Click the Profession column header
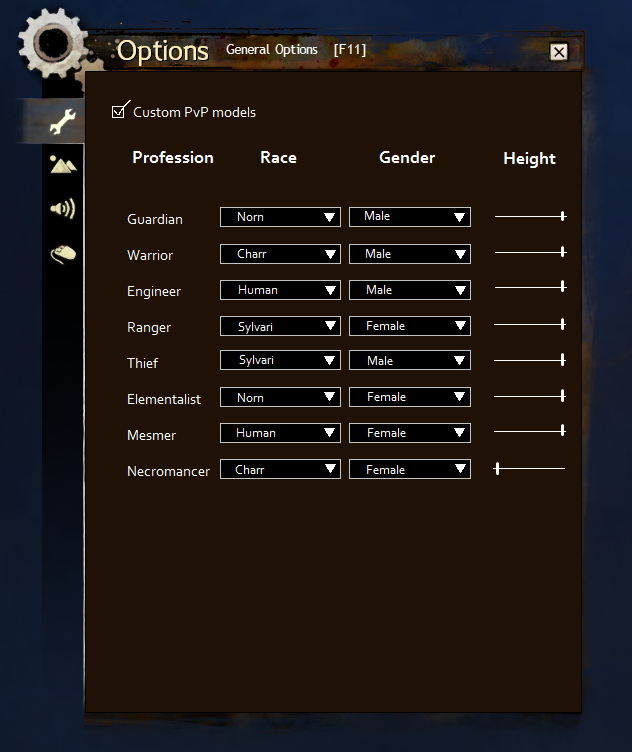The image size is (632, 752). (x=173, y=158)
